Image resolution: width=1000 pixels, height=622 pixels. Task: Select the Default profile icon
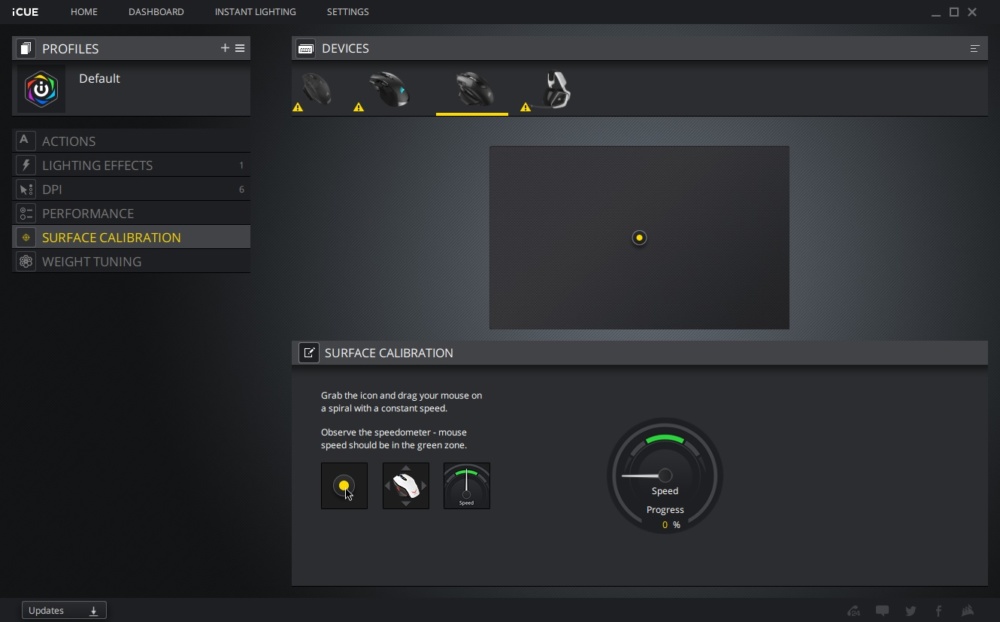41,89
